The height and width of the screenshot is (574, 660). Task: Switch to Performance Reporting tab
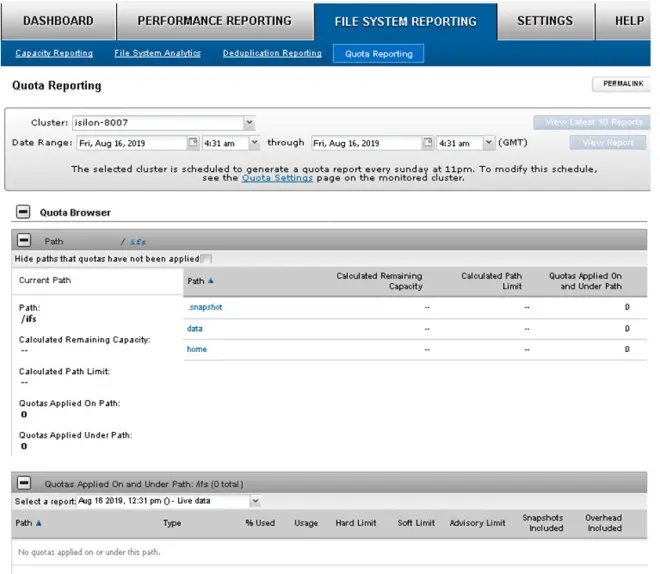pos(214,21)
